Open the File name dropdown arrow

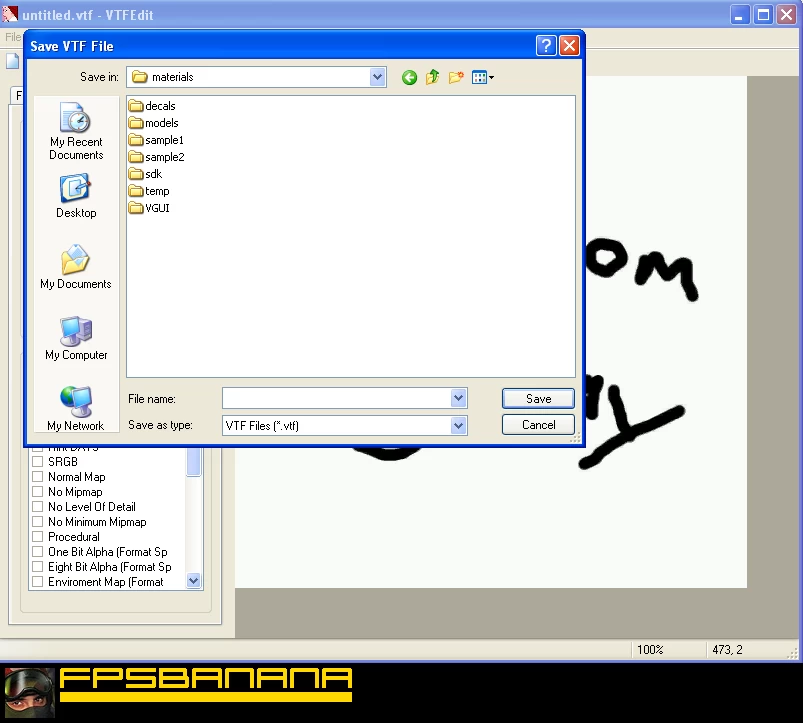point(458,398)
